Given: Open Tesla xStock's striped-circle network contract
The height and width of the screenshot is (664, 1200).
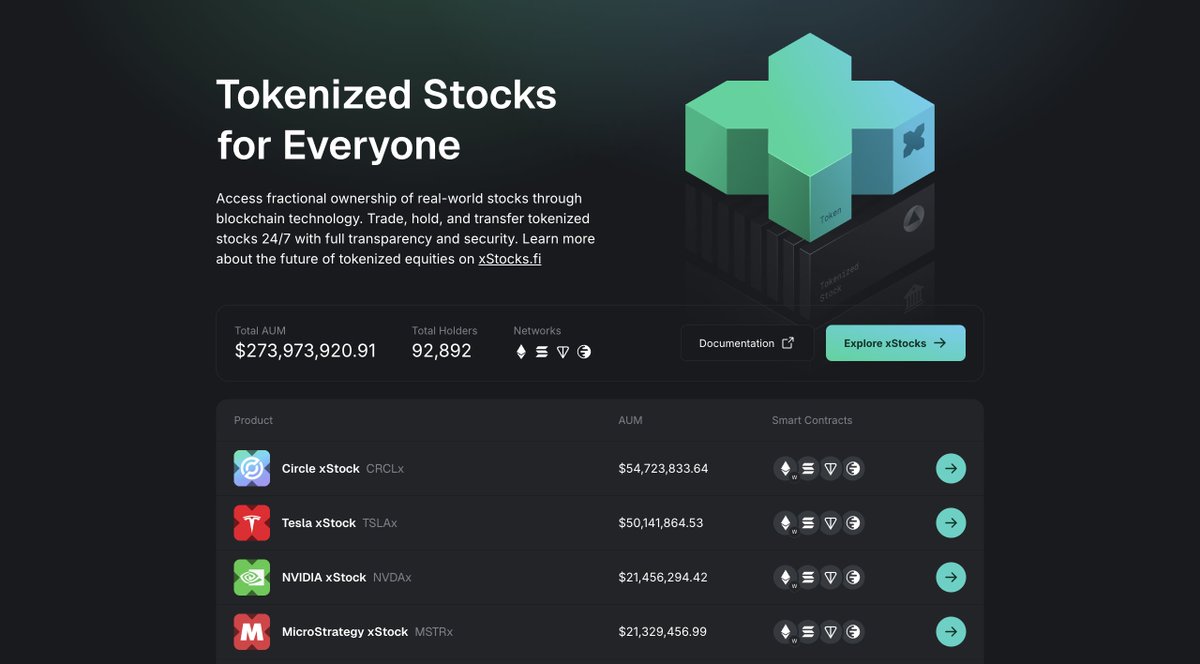Looking at the screenshot, I should coord(853,522).
